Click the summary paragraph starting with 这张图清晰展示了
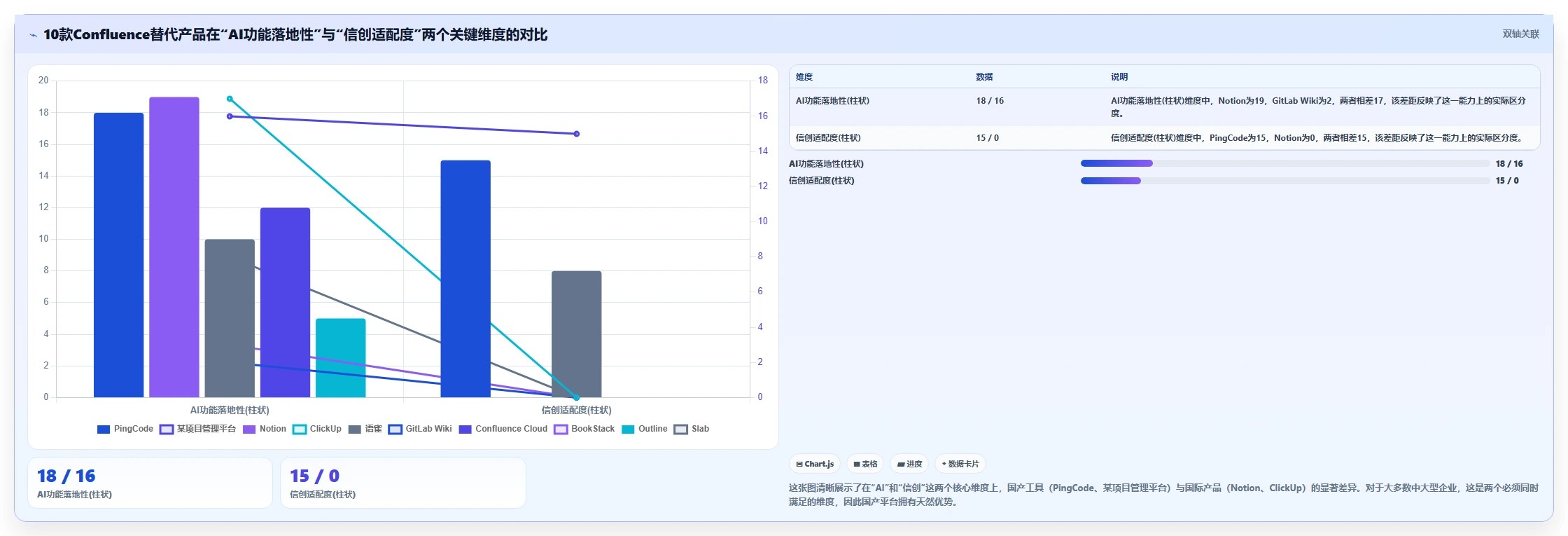This screenshot has height=536, width=1568. (1163, 495)
